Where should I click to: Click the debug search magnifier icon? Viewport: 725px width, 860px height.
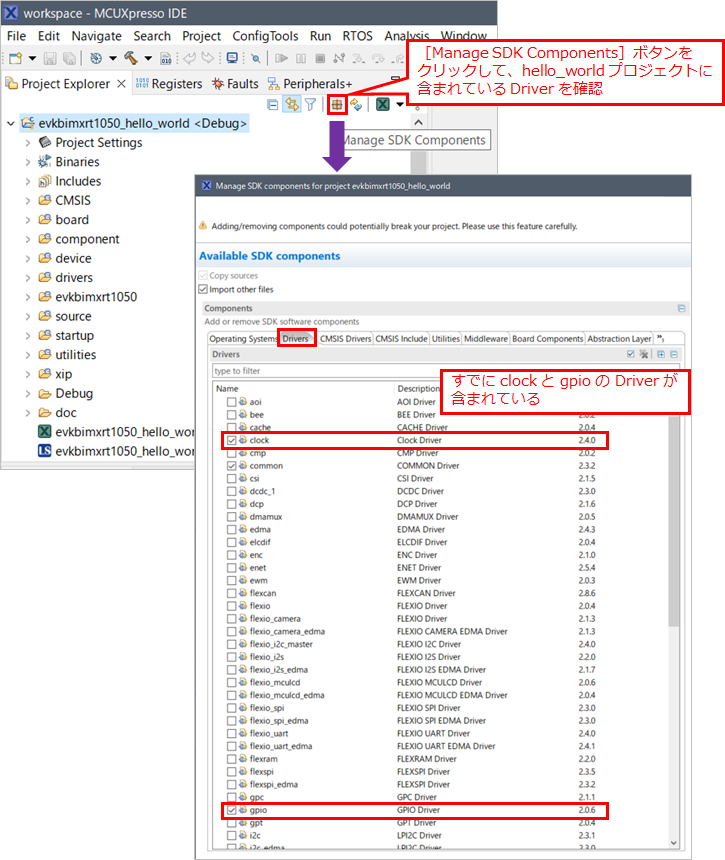[256, 58]
